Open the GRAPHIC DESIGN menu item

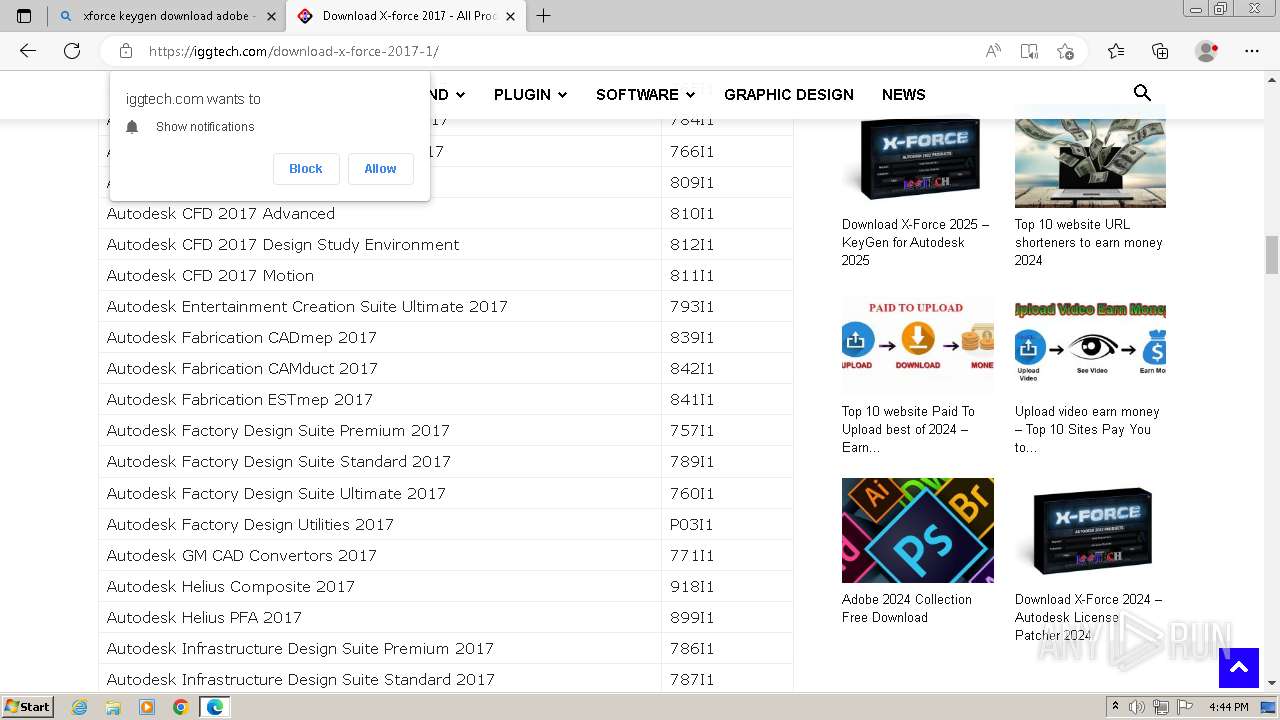(x=789, y=94)
